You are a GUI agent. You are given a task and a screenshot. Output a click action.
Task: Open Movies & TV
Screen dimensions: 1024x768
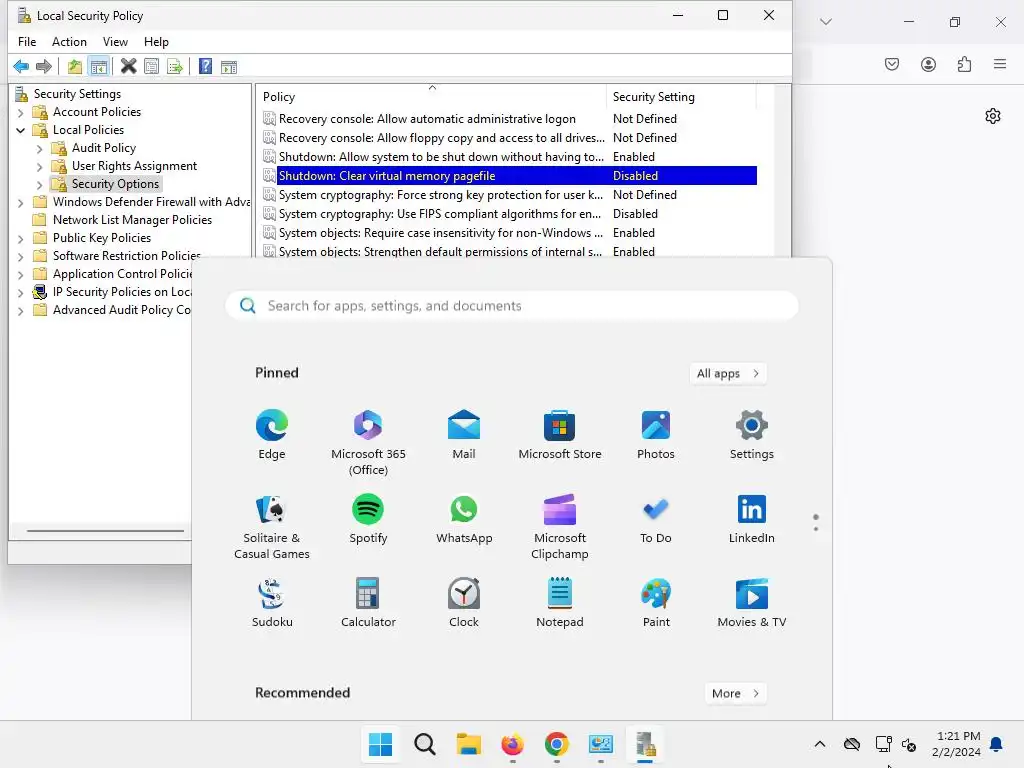pos(752,603)
